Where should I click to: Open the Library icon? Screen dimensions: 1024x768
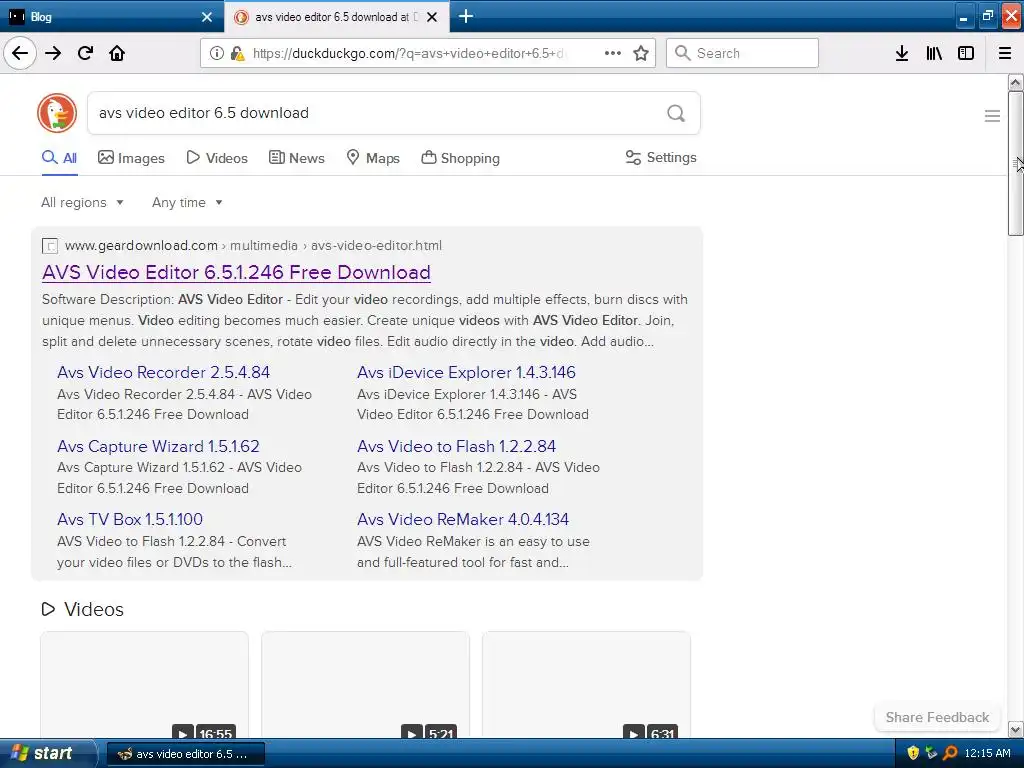934,53
